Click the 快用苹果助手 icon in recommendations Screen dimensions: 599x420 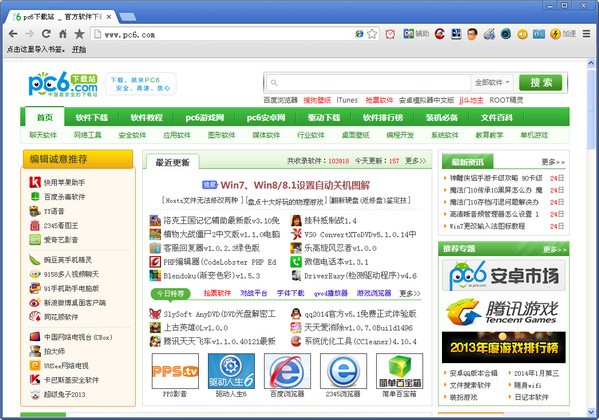(x=35, y=182)
